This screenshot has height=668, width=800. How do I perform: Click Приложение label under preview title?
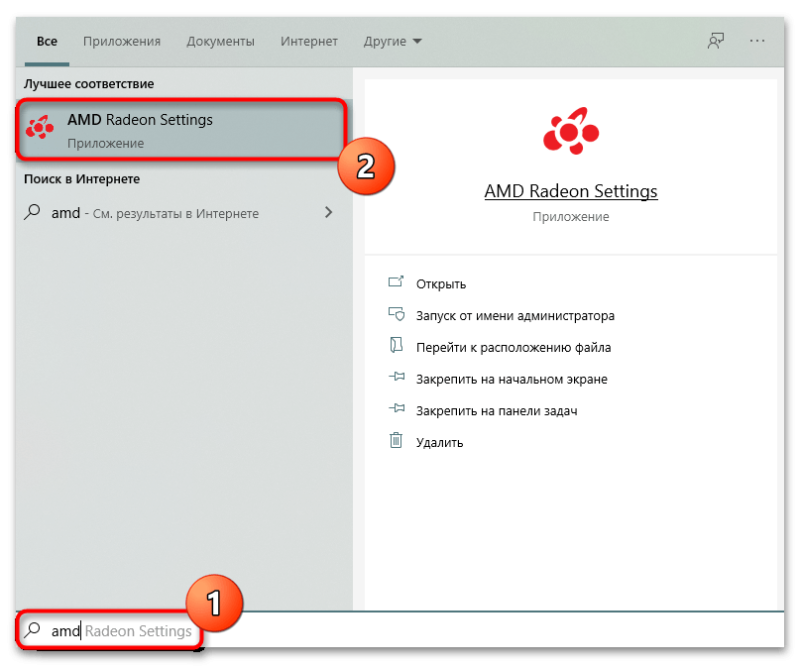pyautogui.click(x=571, y=217)
